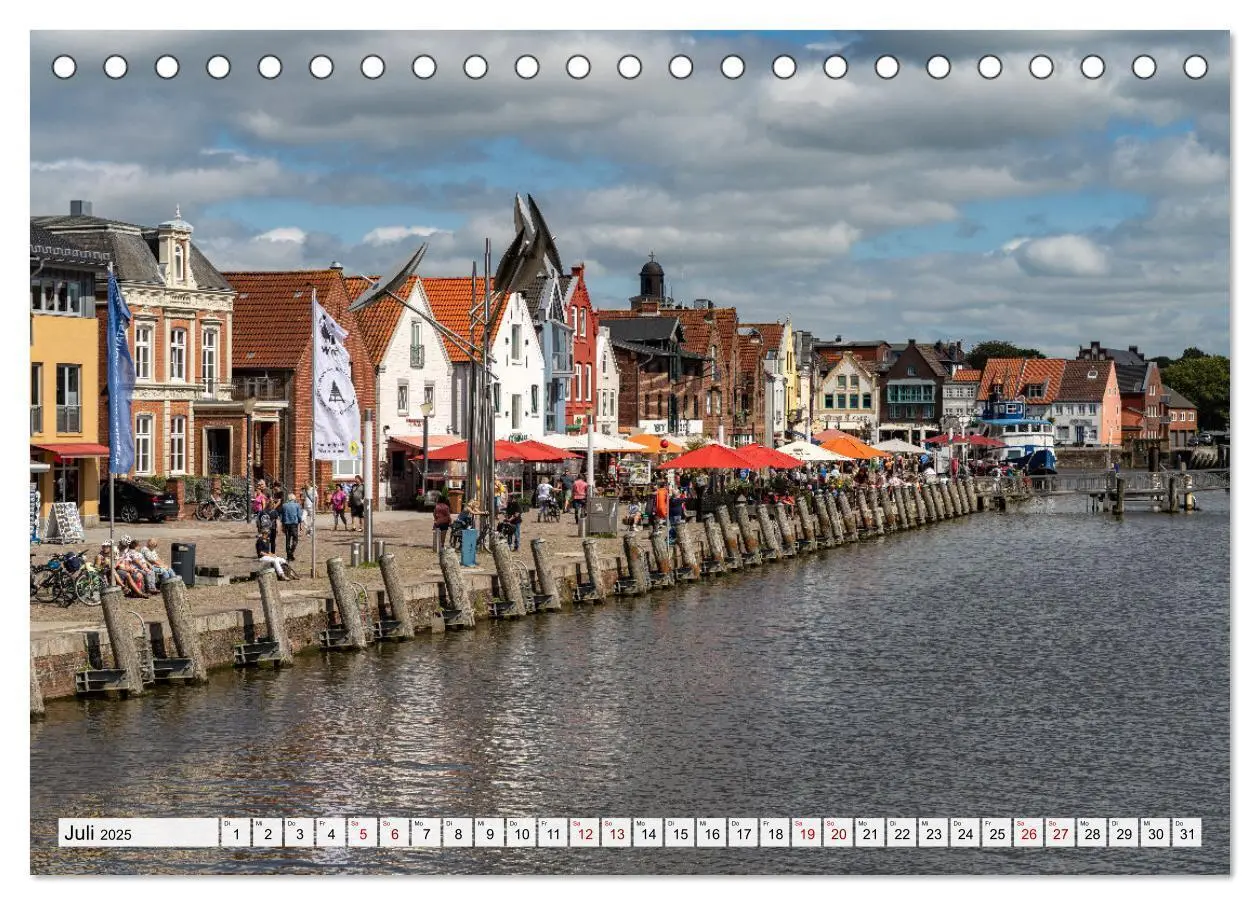Click date cell 14 (Mo)
The height and width of the screenshot is (905, 1260).
click(x=647, y=833)
